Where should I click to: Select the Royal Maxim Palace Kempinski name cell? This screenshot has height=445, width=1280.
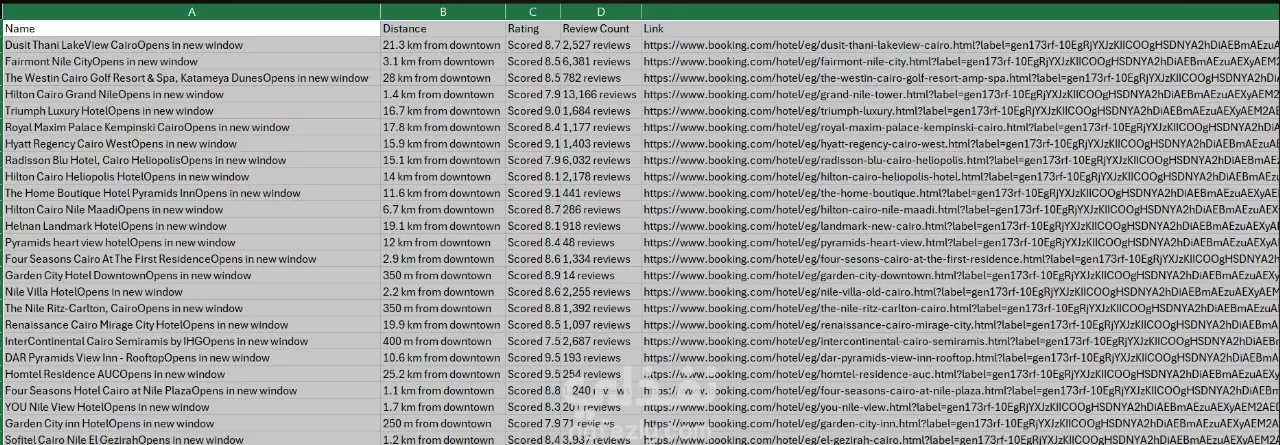(191, 127)
